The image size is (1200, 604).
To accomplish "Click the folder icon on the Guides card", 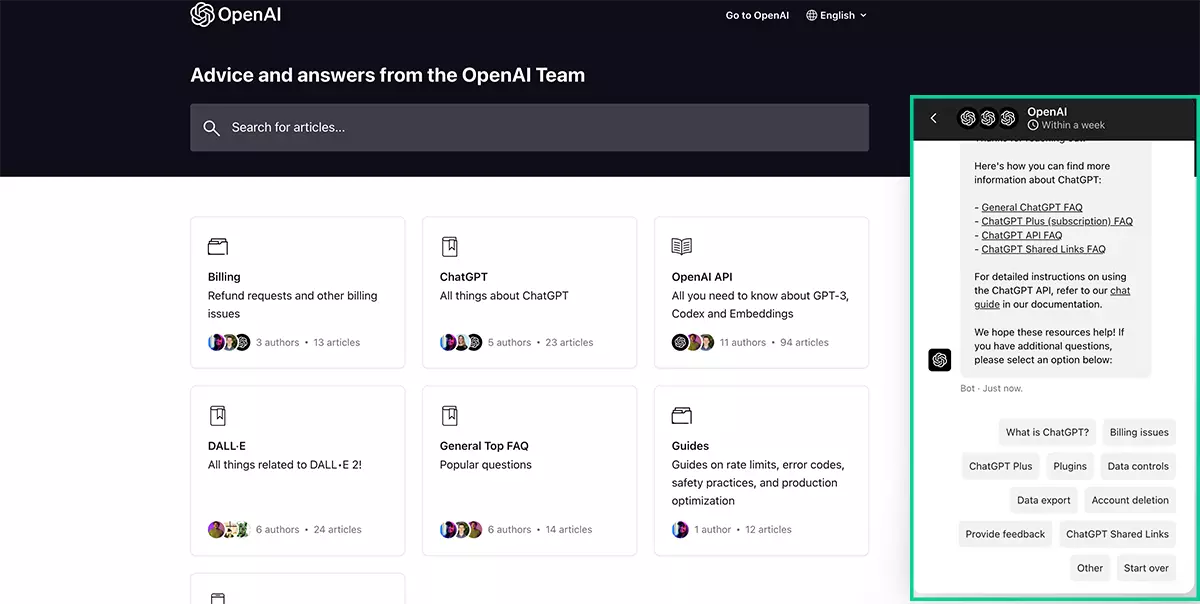I will click(x=682, y=415).
